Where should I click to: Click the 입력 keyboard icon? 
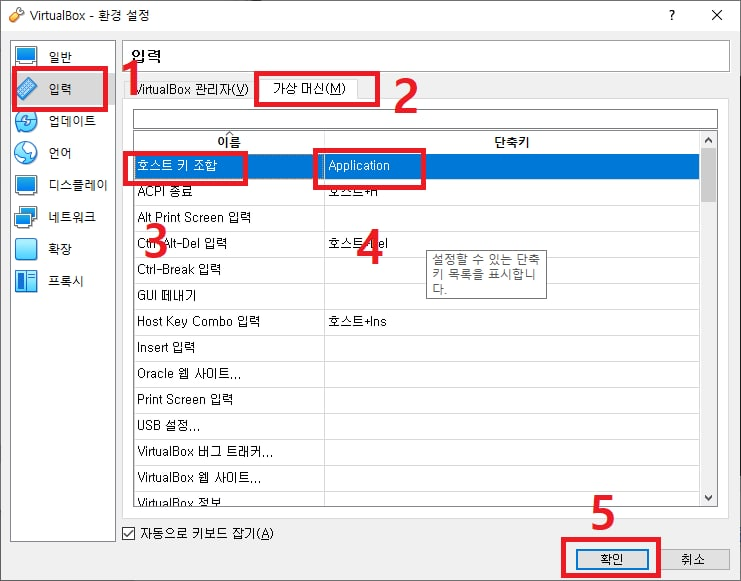26,88
